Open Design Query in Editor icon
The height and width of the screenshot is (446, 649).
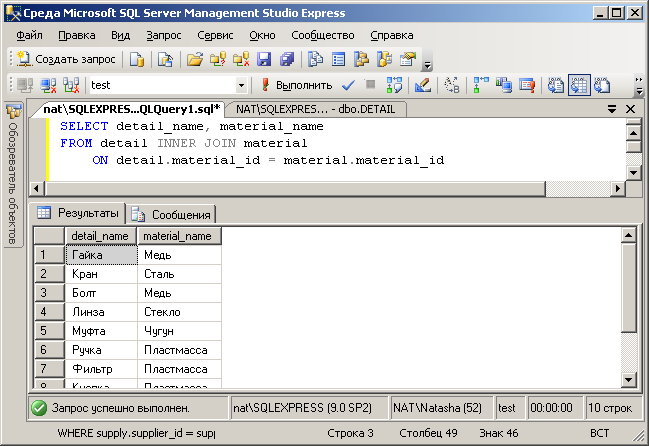(x=423, y=85)
